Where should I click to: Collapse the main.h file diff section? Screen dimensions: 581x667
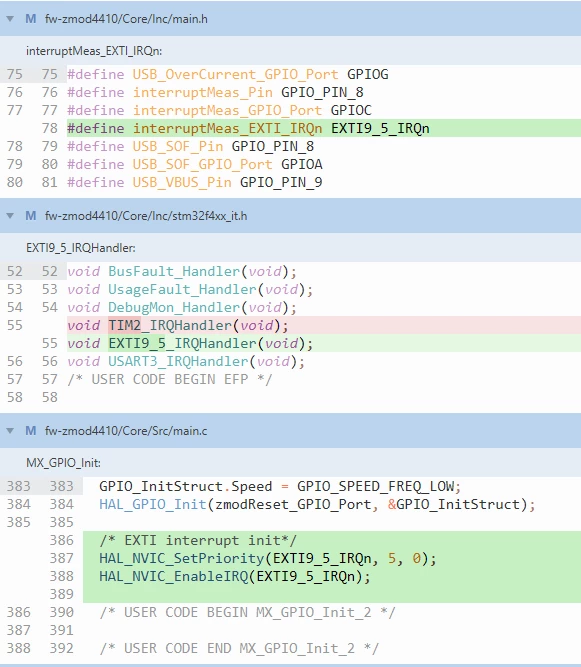(x=10, y=19)
